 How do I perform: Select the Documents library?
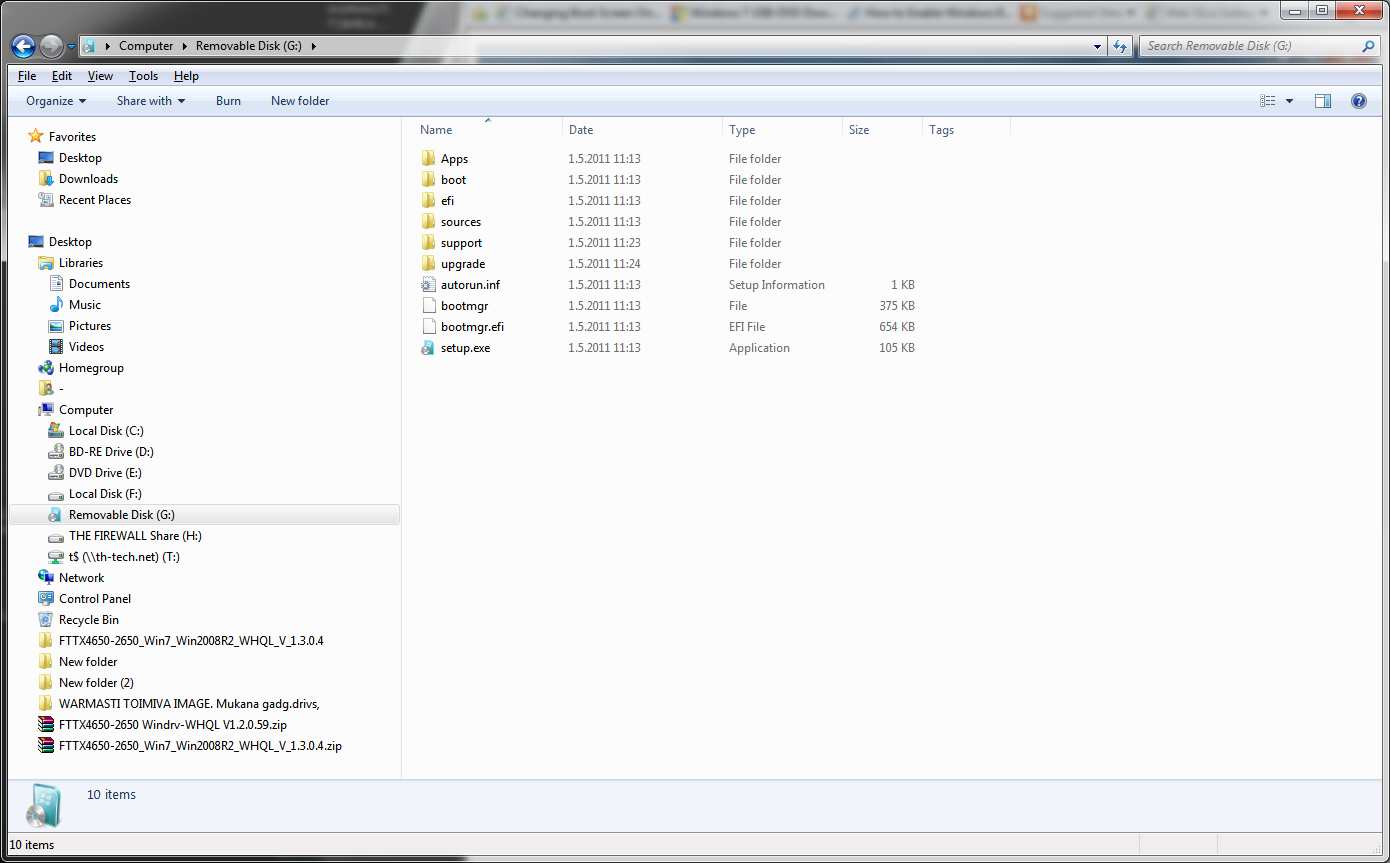(99, 284)
